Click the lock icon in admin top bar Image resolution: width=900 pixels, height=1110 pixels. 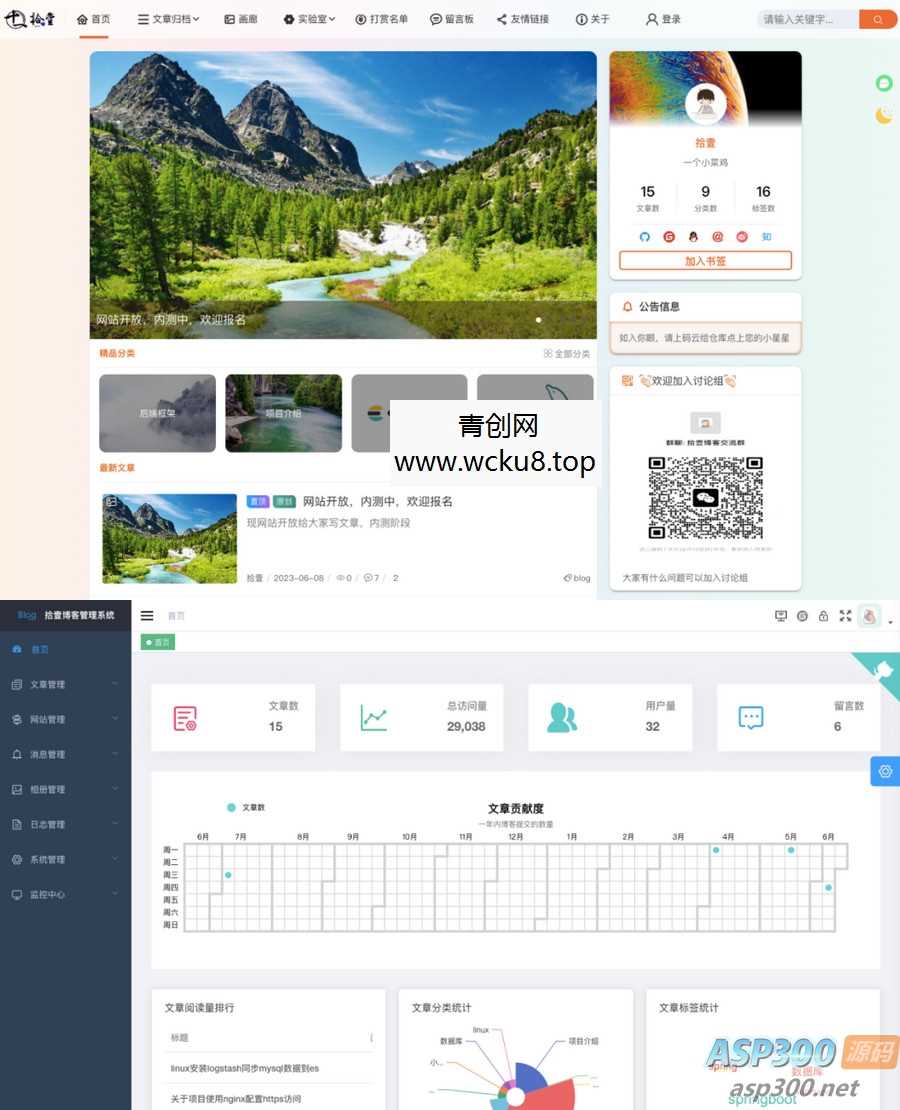click(823, 616)
